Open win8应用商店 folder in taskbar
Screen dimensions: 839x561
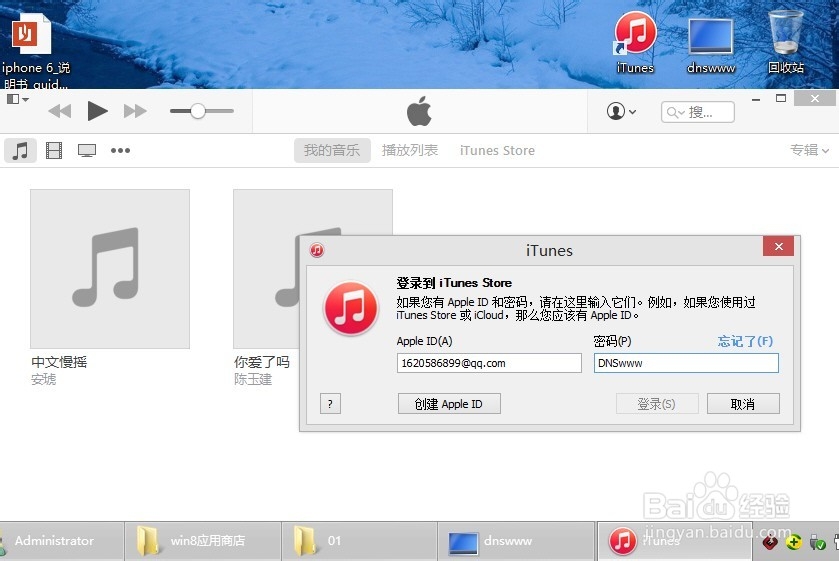pos(203,541)
